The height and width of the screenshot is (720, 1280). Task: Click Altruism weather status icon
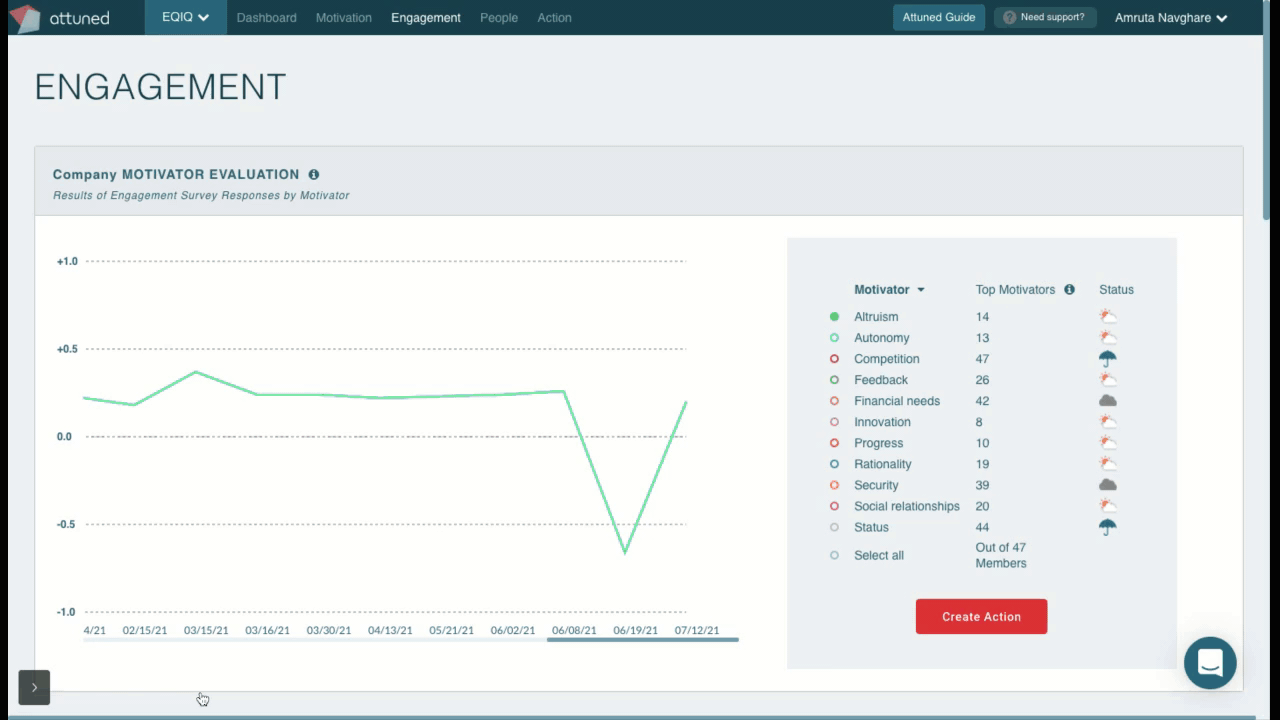point(1107,317)
